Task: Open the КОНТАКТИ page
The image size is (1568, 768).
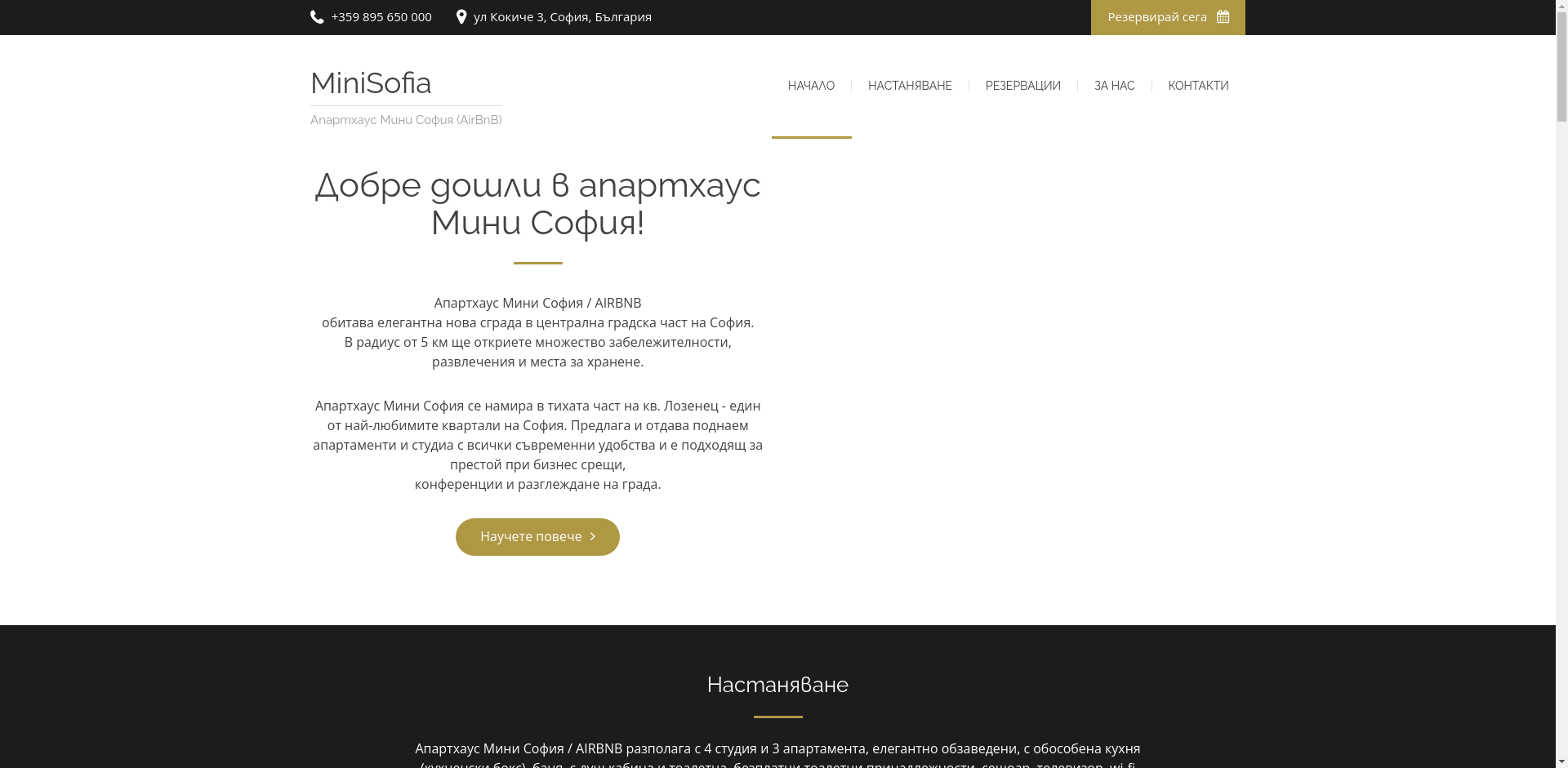Action: pos(1198,86)
